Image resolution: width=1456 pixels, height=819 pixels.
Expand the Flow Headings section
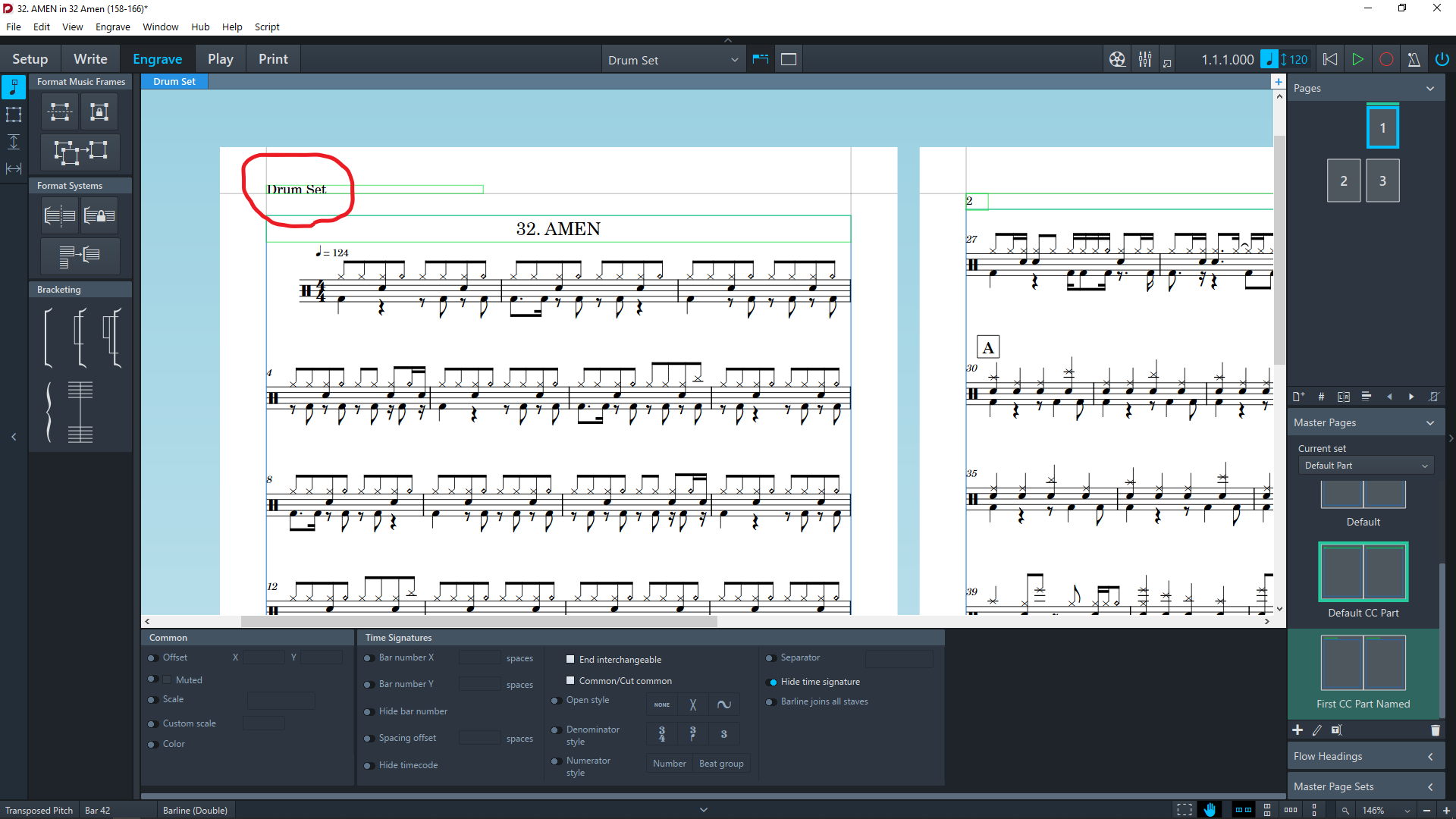click(1363, 756)
